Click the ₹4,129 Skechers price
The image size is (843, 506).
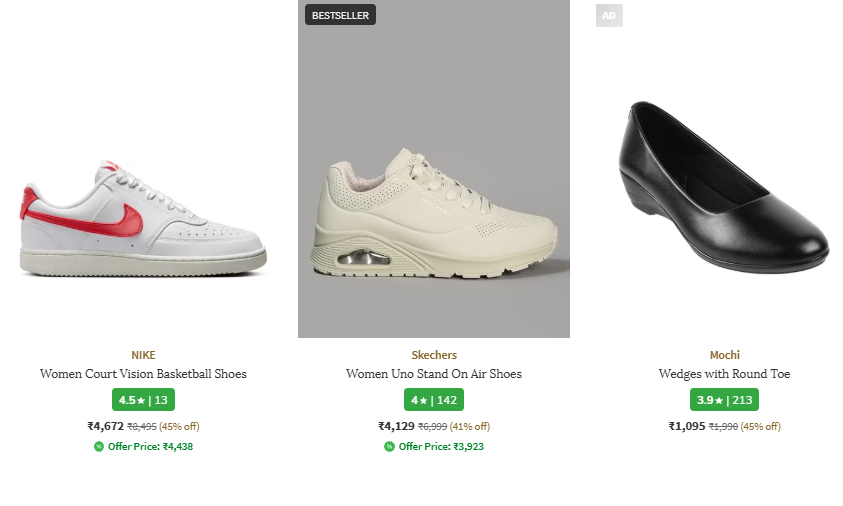point(396,426)
